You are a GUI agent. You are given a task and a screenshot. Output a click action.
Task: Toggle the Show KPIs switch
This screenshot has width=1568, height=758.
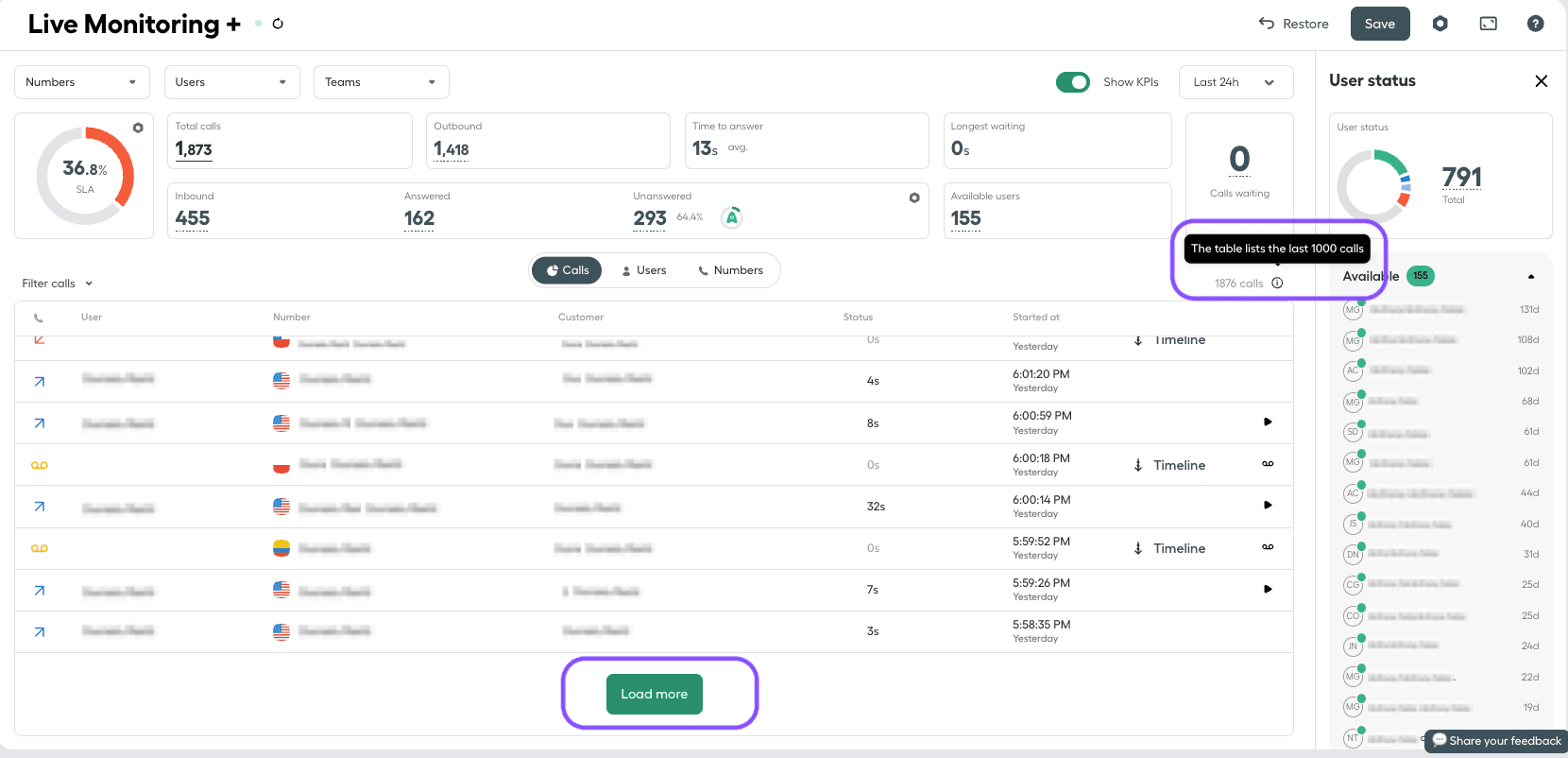coord(1072,82)
